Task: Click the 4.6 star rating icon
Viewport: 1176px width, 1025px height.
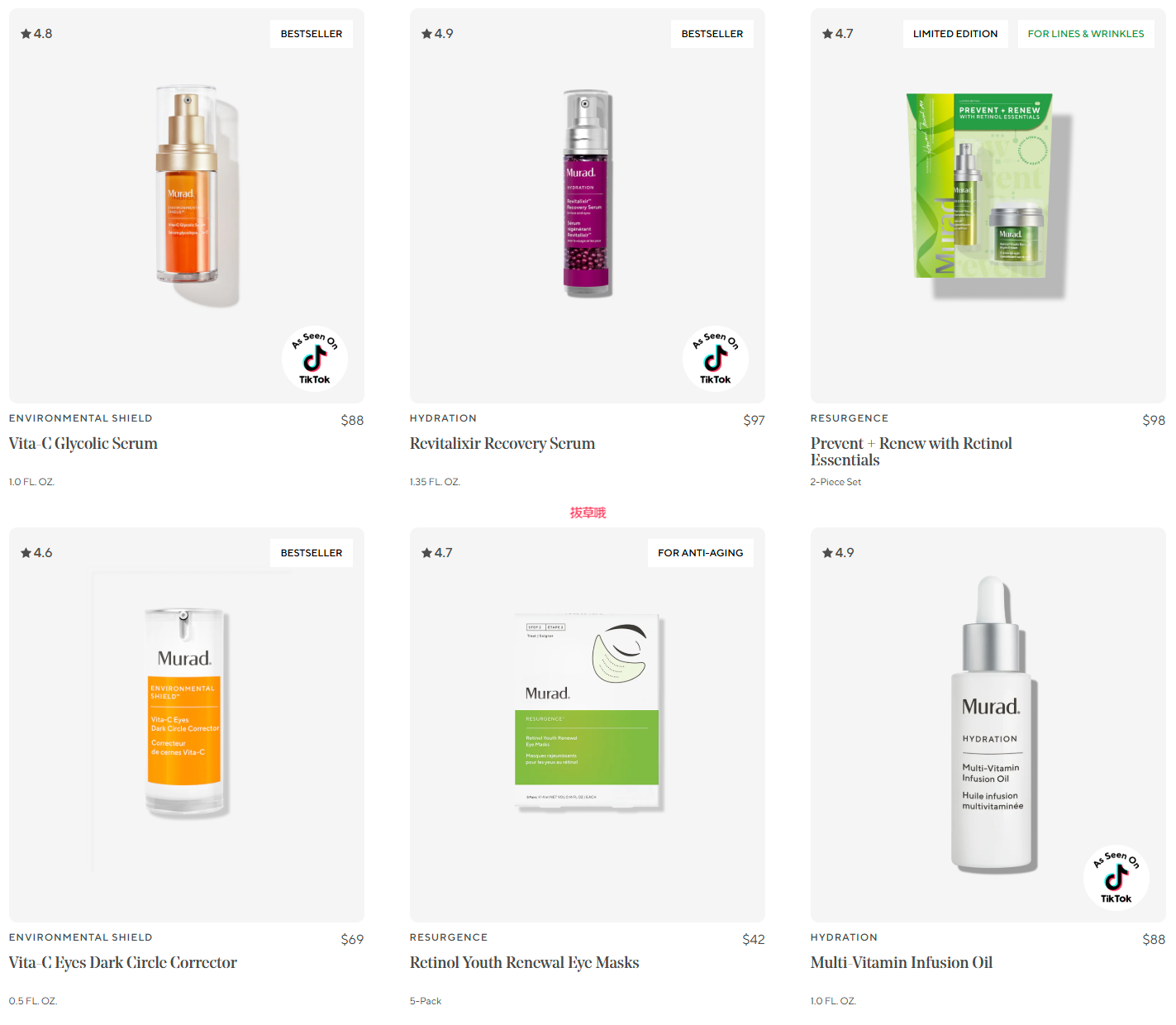Action: 36,553
